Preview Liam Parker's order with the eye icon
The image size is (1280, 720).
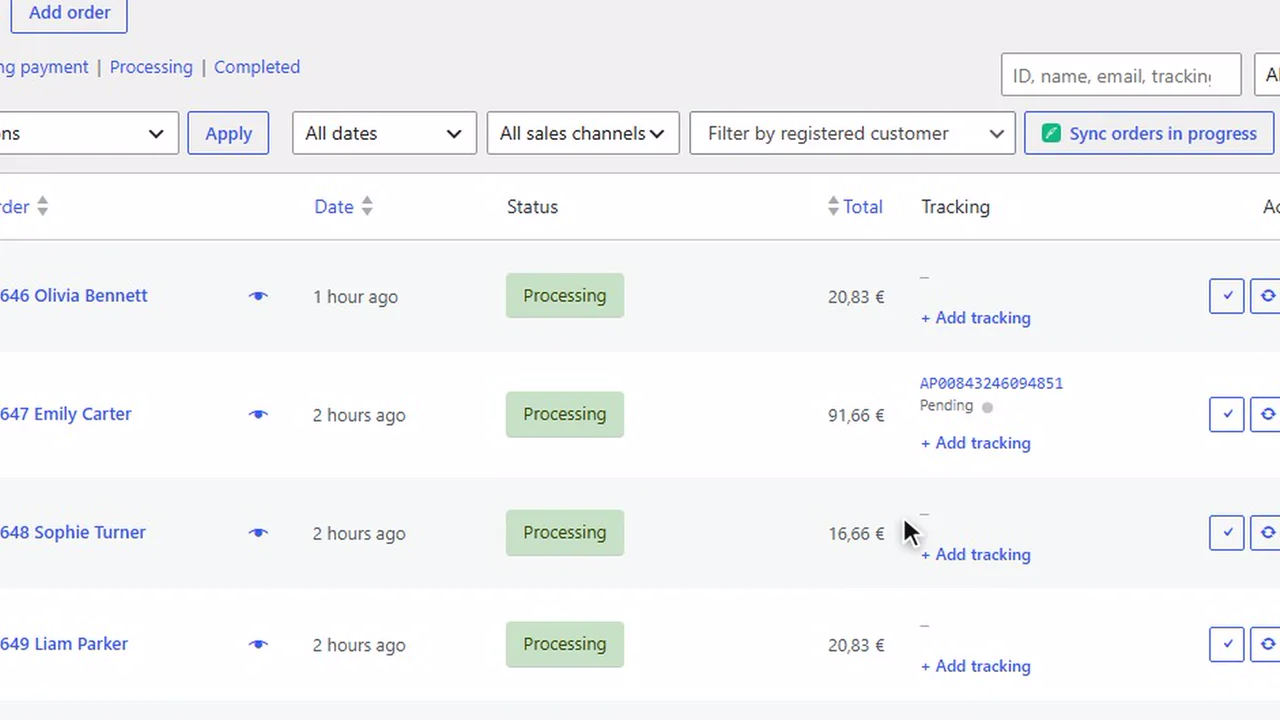click(x=258, y=644)
